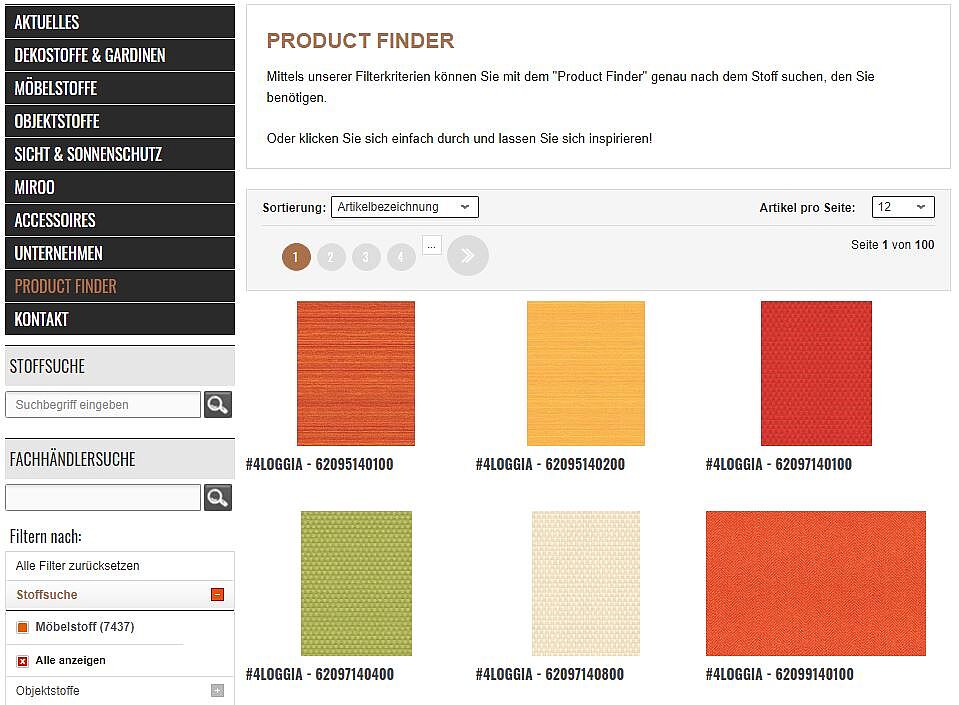
Task: Click the Stoffsuche magnifier search icon
Action: coord(218,404)
